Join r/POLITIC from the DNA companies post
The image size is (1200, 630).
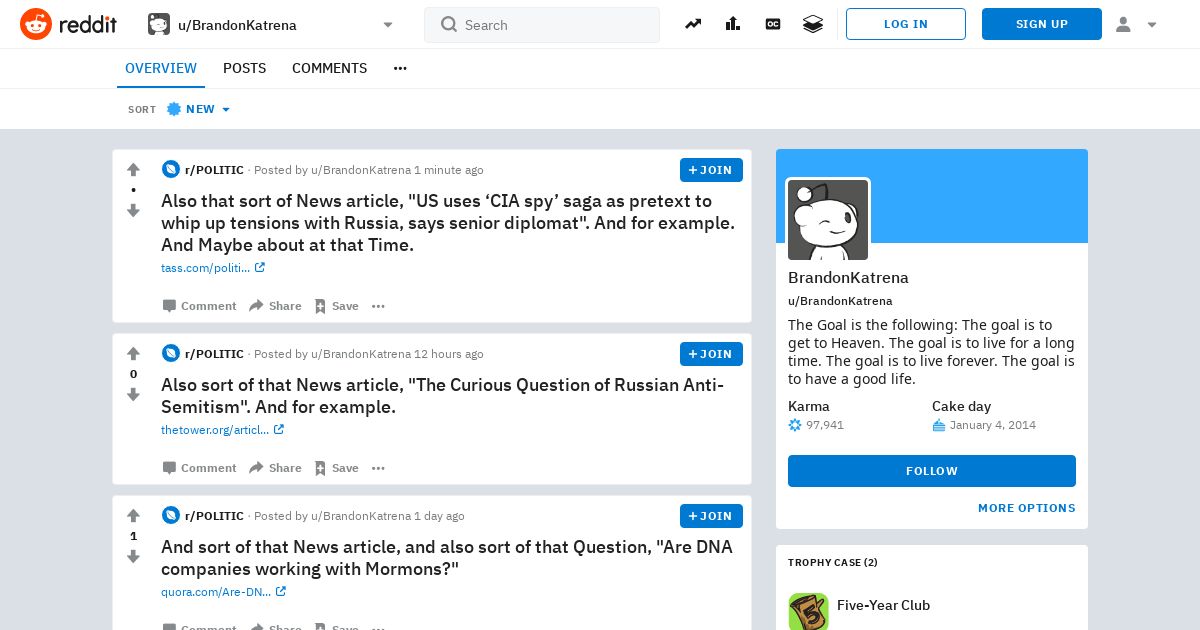pos(711,516)
